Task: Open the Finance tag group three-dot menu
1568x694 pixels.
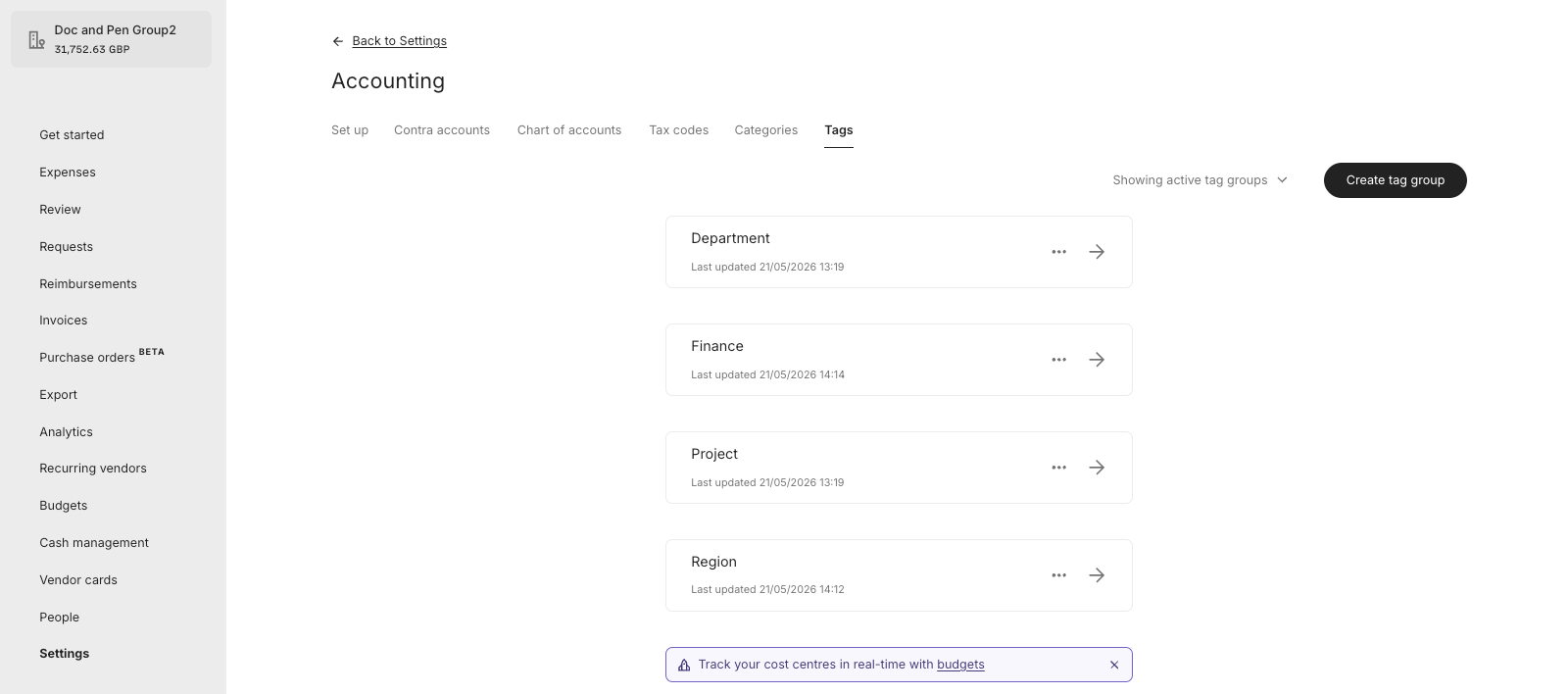Action: click(1058, 360)
